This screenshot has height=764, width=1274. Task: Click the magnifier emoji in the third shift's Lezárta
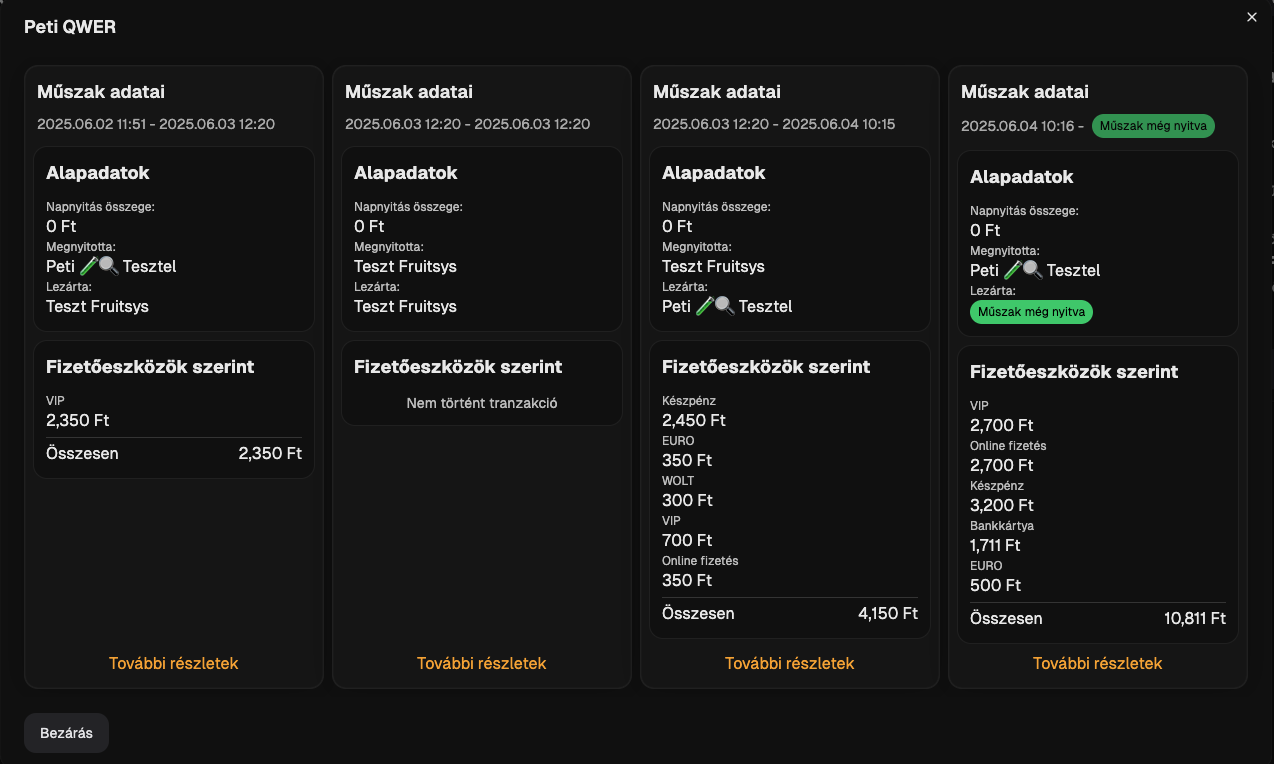click(x=724, y=306)
